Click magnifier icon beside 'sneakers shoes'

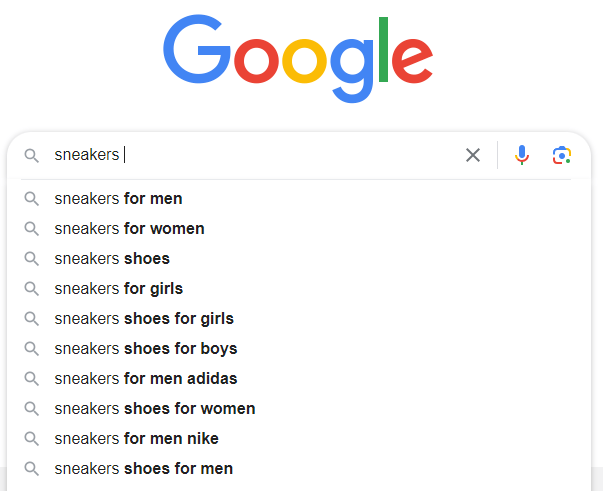tap(32, 258)
